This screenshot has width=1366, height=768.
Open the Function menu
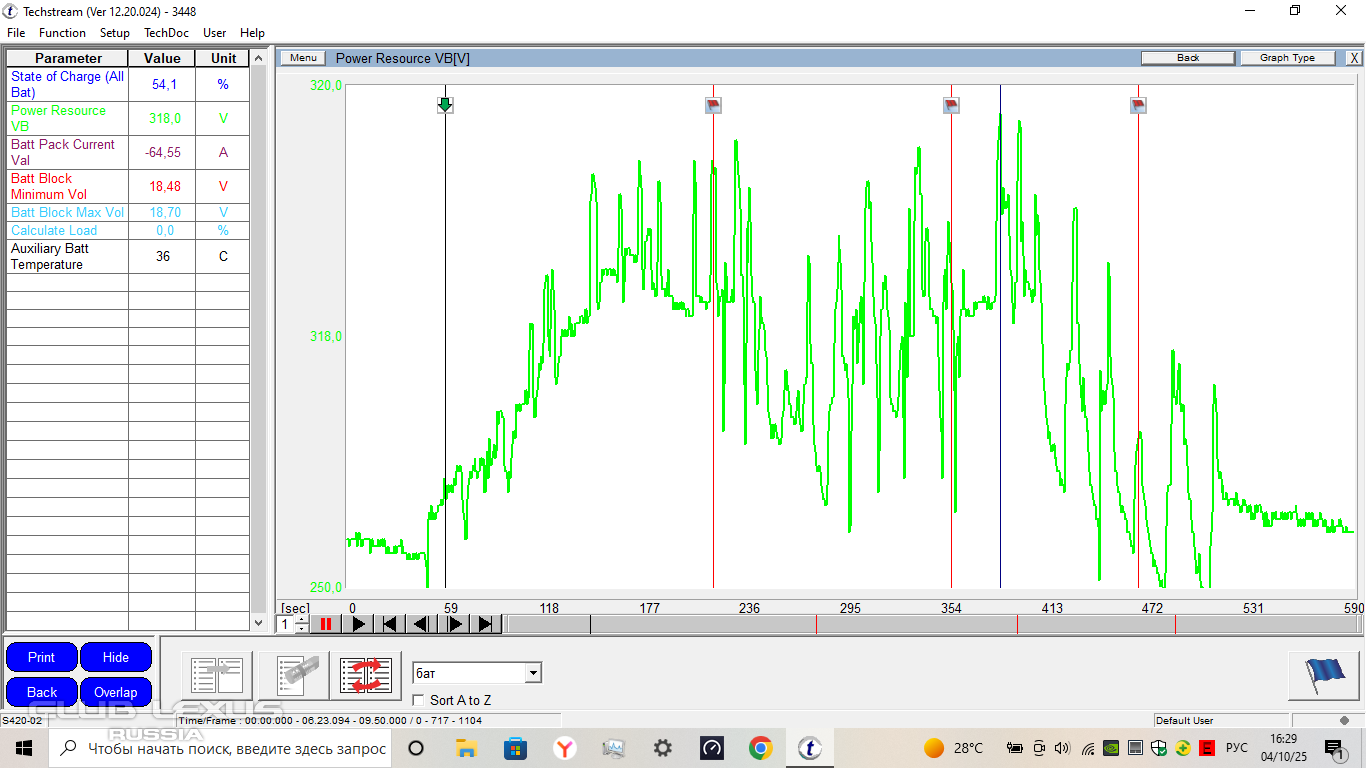[x=62, y=33]
